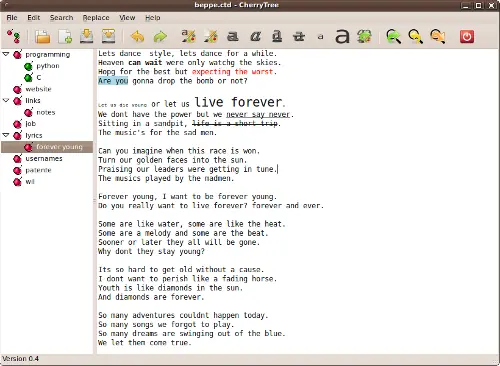Click the bold words 'can wait'

click(x=145, y=62)
